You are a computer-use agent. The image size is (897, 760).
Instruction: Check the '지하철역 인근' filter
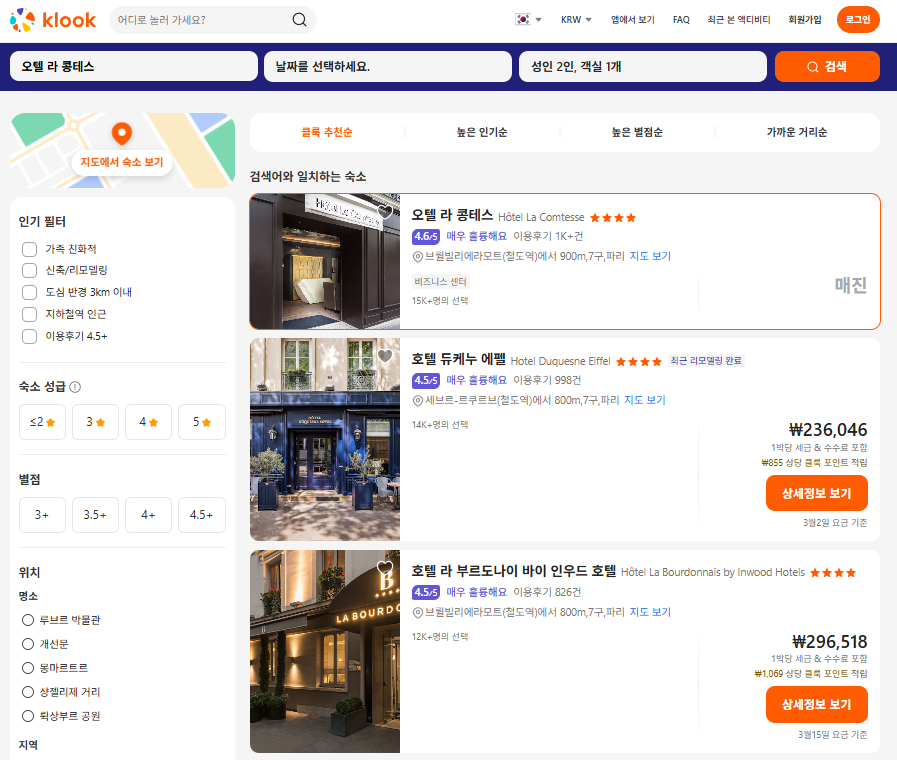(29, 314)
